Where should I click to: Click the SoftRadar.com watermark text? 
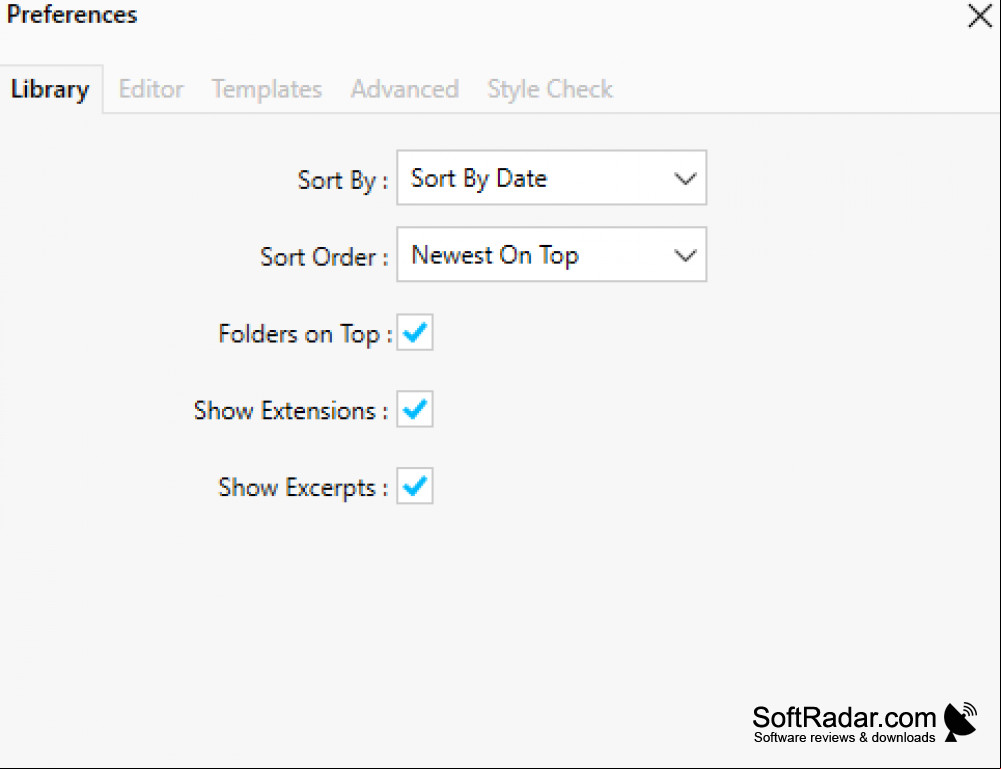[x=844, y=718]
